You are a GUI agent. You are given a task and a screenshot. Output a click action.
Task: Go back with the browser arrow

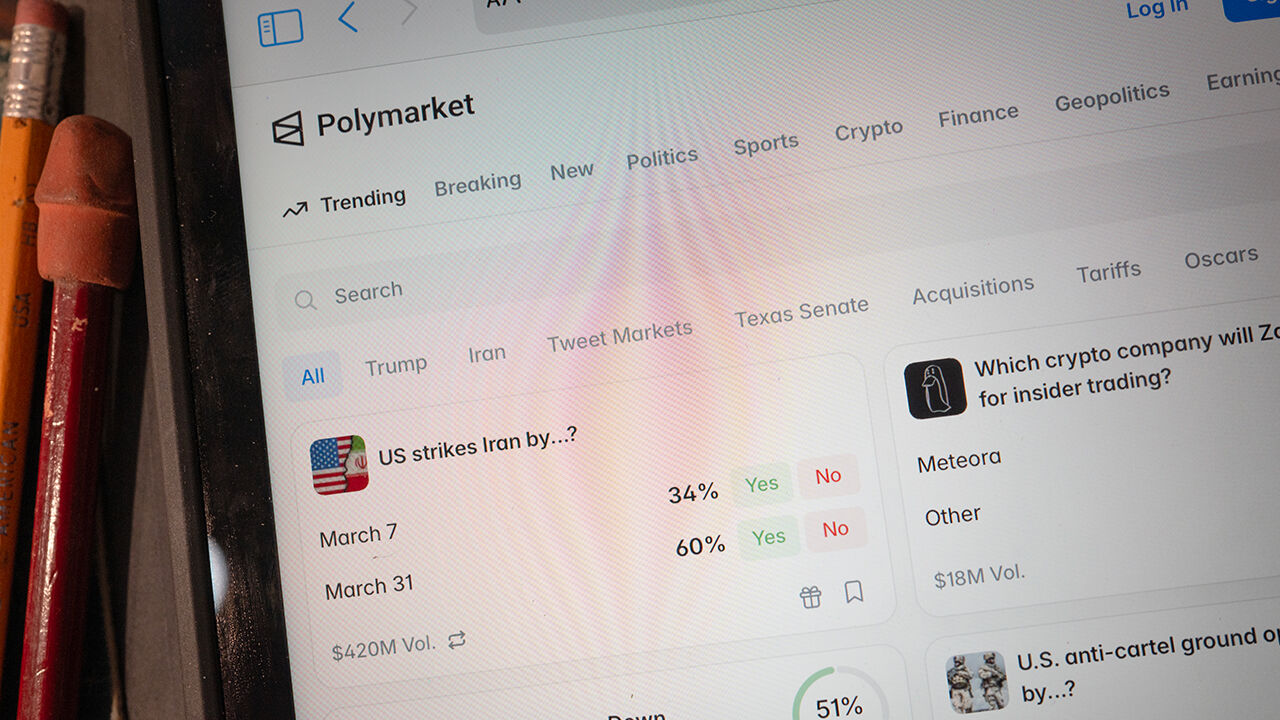point(347,17)
